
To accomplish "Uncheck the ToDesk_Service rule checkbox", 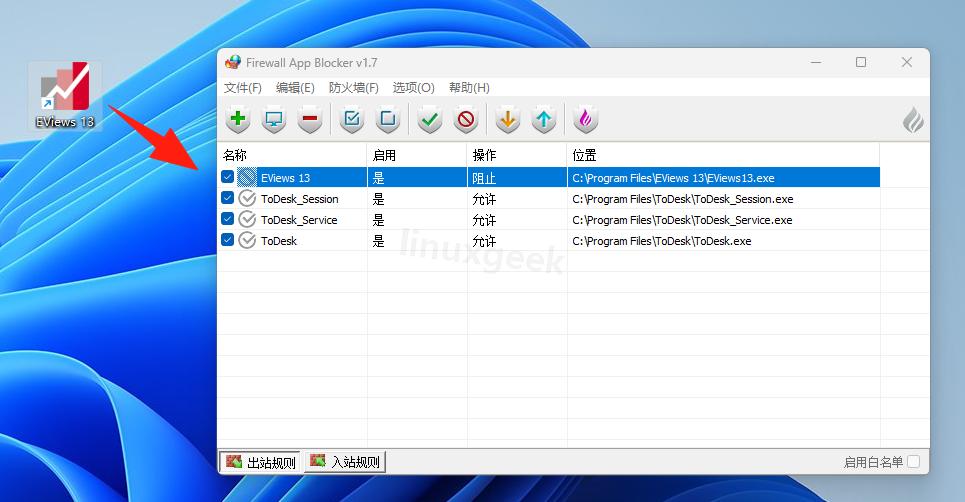I will 227,219.
